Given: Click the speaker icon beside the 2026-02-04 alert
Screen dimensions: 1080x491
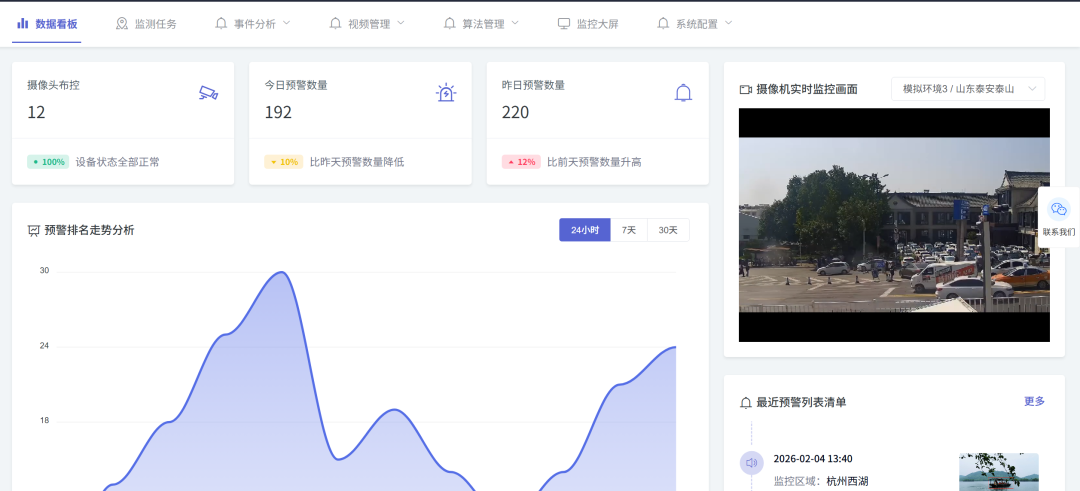Looking at the screenshot, I should click(x=751, y=462).
